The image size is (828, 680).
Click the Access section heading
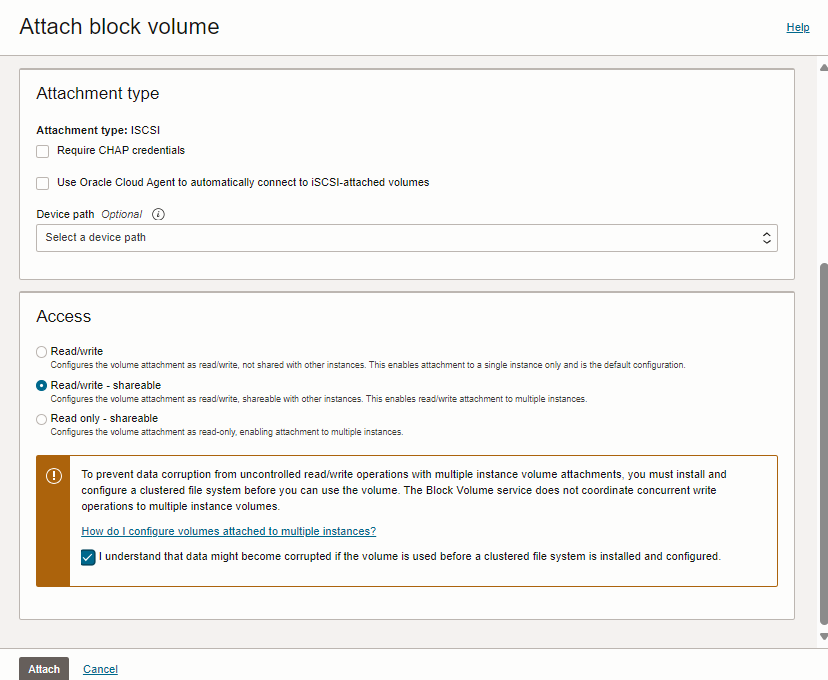pos(64,316)
